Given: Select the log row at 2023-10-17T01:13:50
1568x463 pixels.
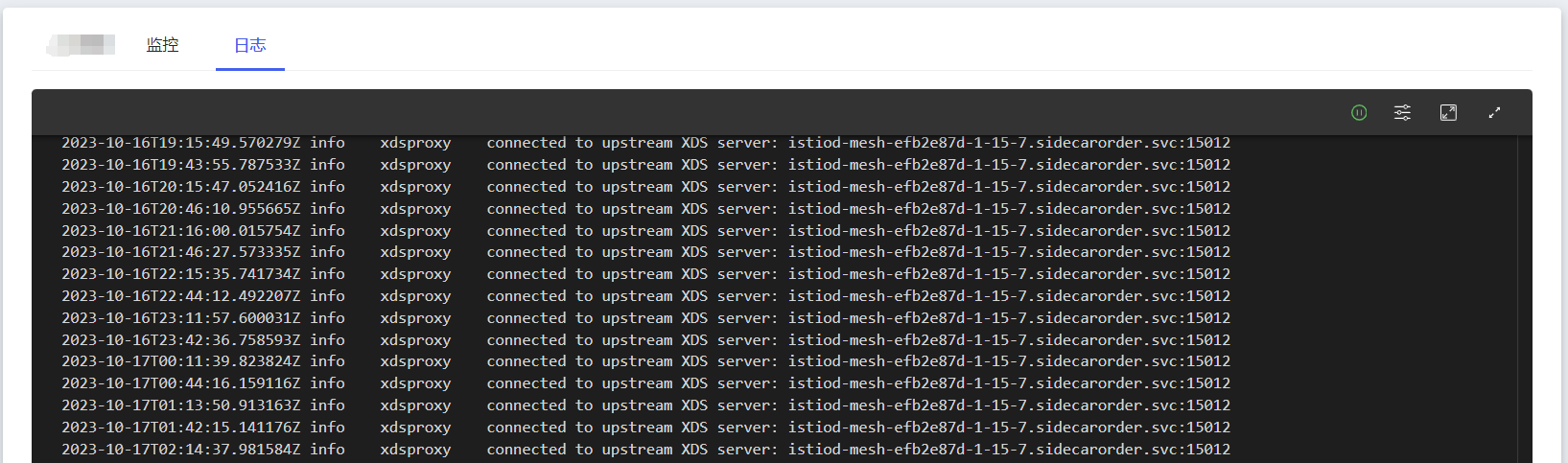Looking at the screenshot, I should (646, 405).
